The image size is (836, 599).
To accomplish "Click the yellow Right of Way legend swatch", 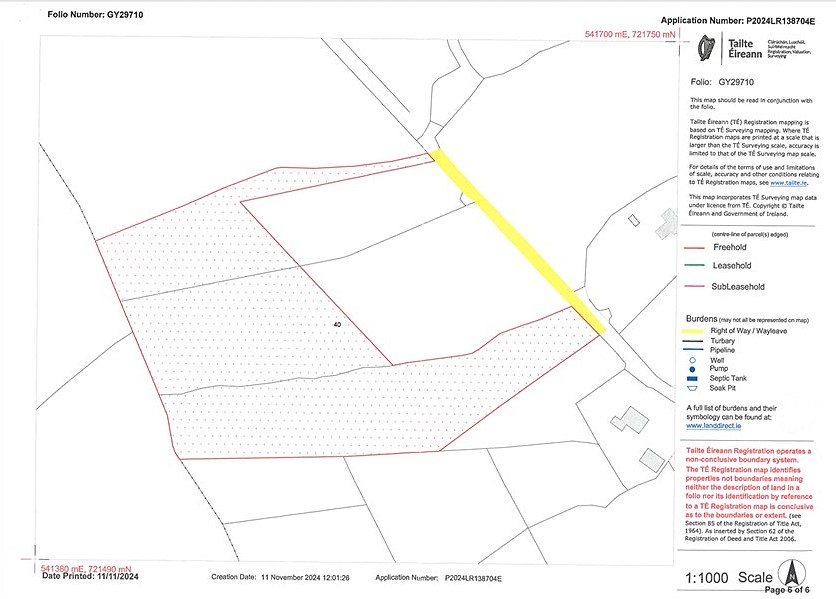I will click(x=692, y=331).
